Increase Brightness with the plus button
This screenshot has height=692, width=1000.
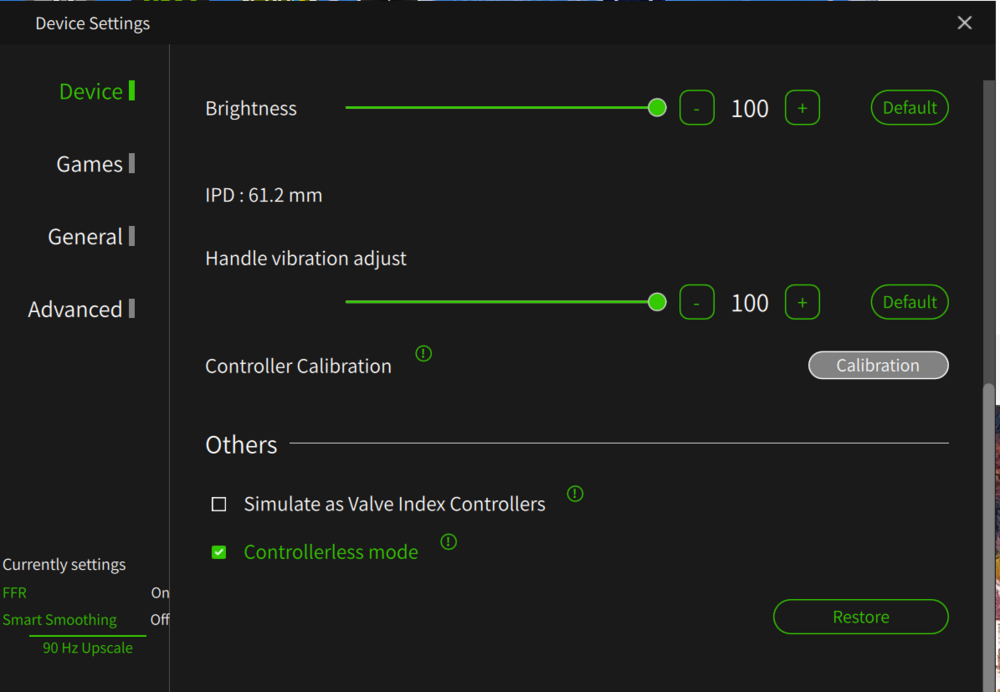802,108
